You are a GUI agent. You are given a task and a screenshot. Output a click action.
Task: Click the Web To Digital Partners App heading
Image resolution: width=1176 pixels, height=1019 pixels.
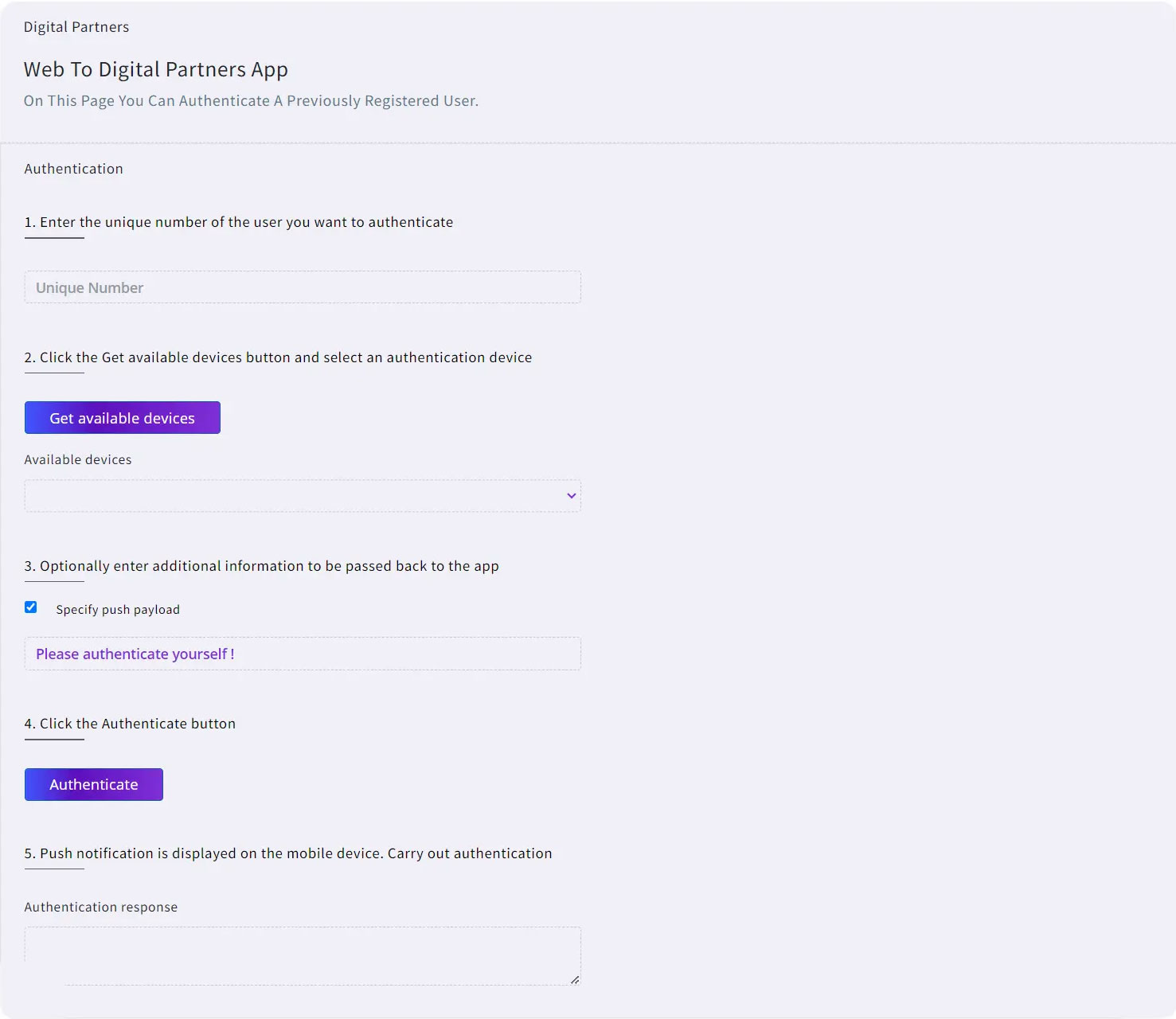coord(156,70)
